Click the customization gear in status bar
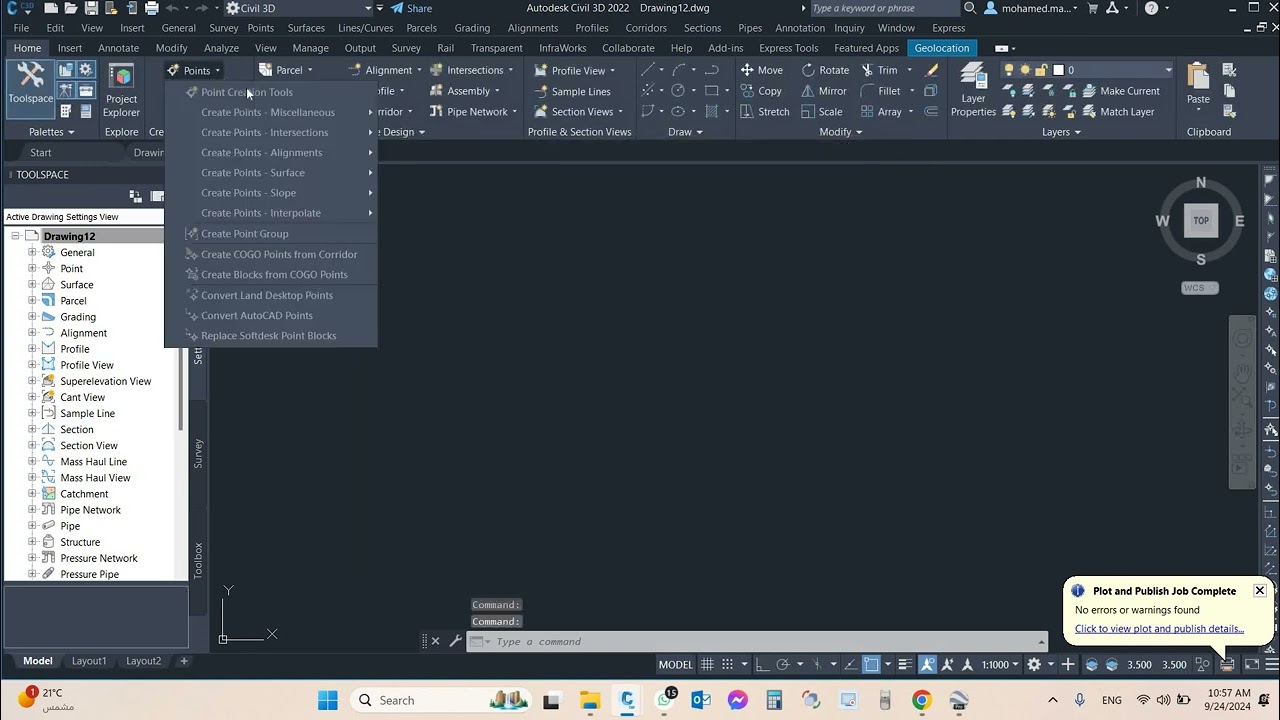 1034,665
